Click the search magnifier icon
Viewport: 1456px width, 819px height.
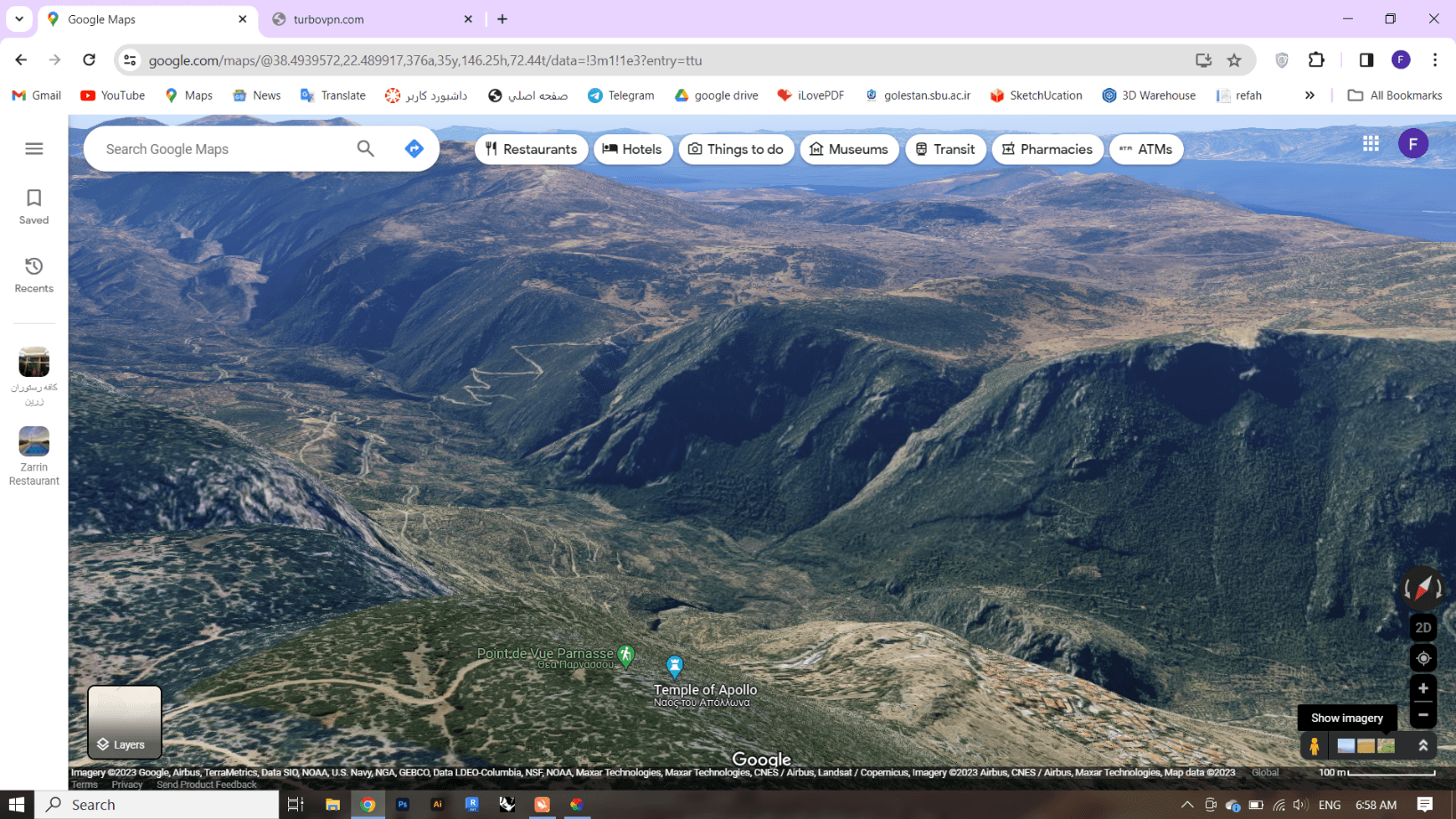point(366,149)
